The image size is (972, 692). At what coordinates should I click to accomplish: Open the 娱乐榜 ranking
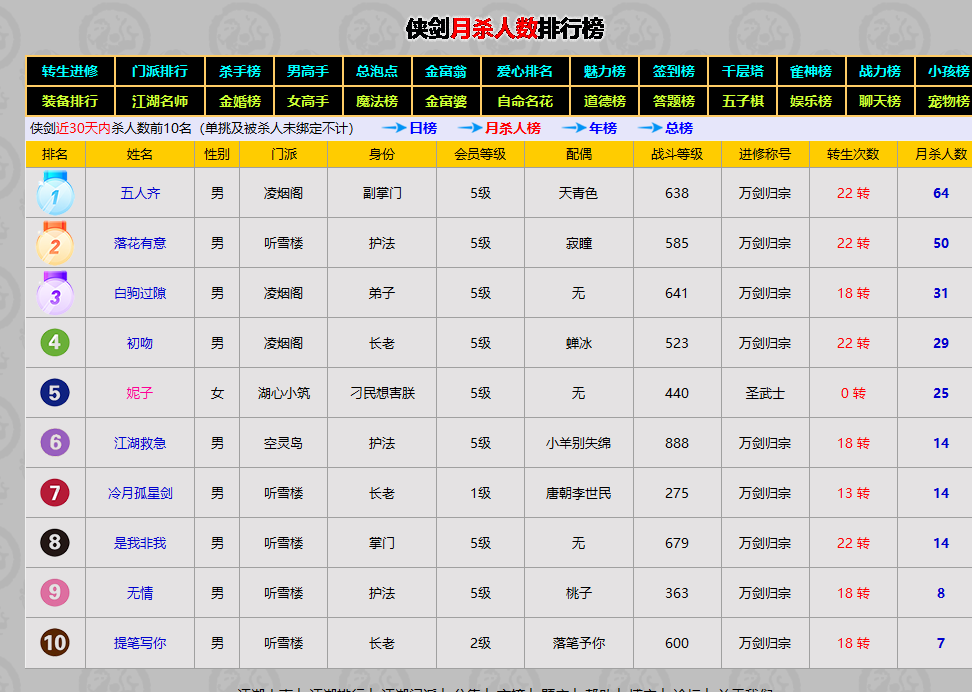(811, 101)
